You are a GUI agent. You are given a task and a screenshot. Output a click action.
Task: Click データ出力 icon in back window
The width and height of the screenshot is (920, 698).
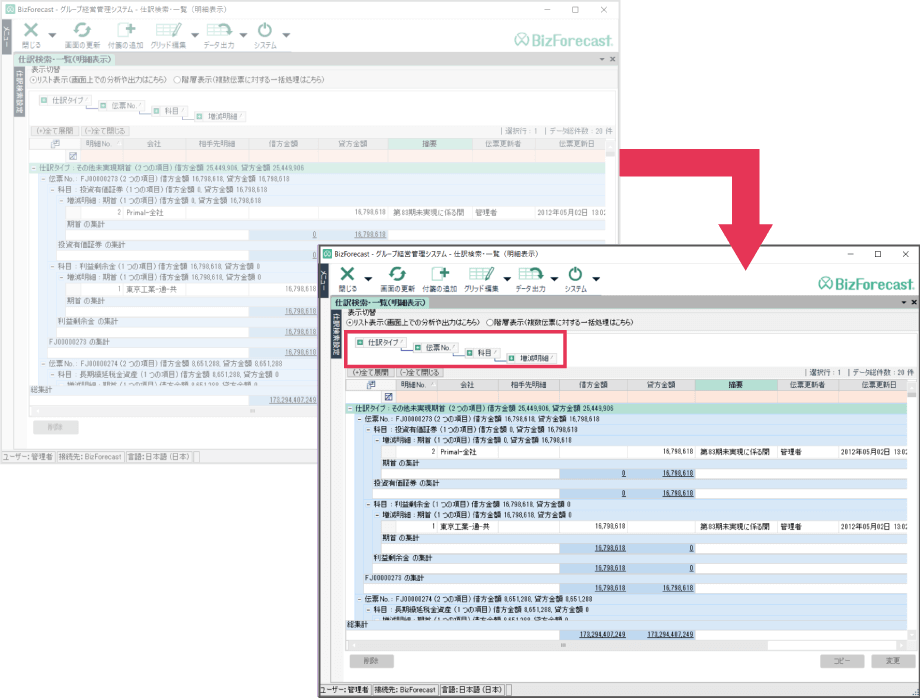[219, 30]
